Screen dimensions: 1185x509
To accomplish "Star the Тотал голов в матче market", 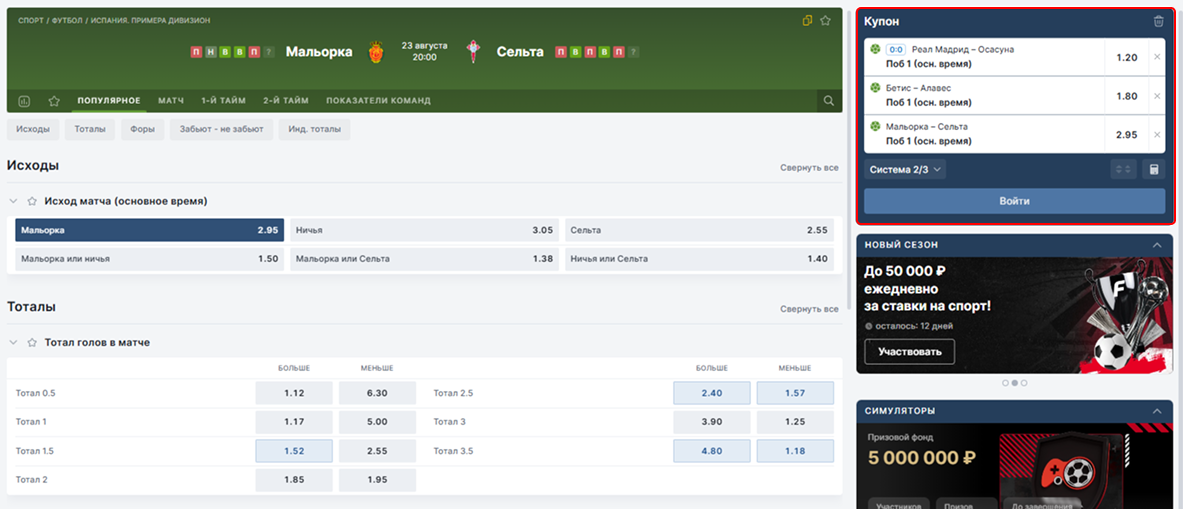I will click(32, 342).
